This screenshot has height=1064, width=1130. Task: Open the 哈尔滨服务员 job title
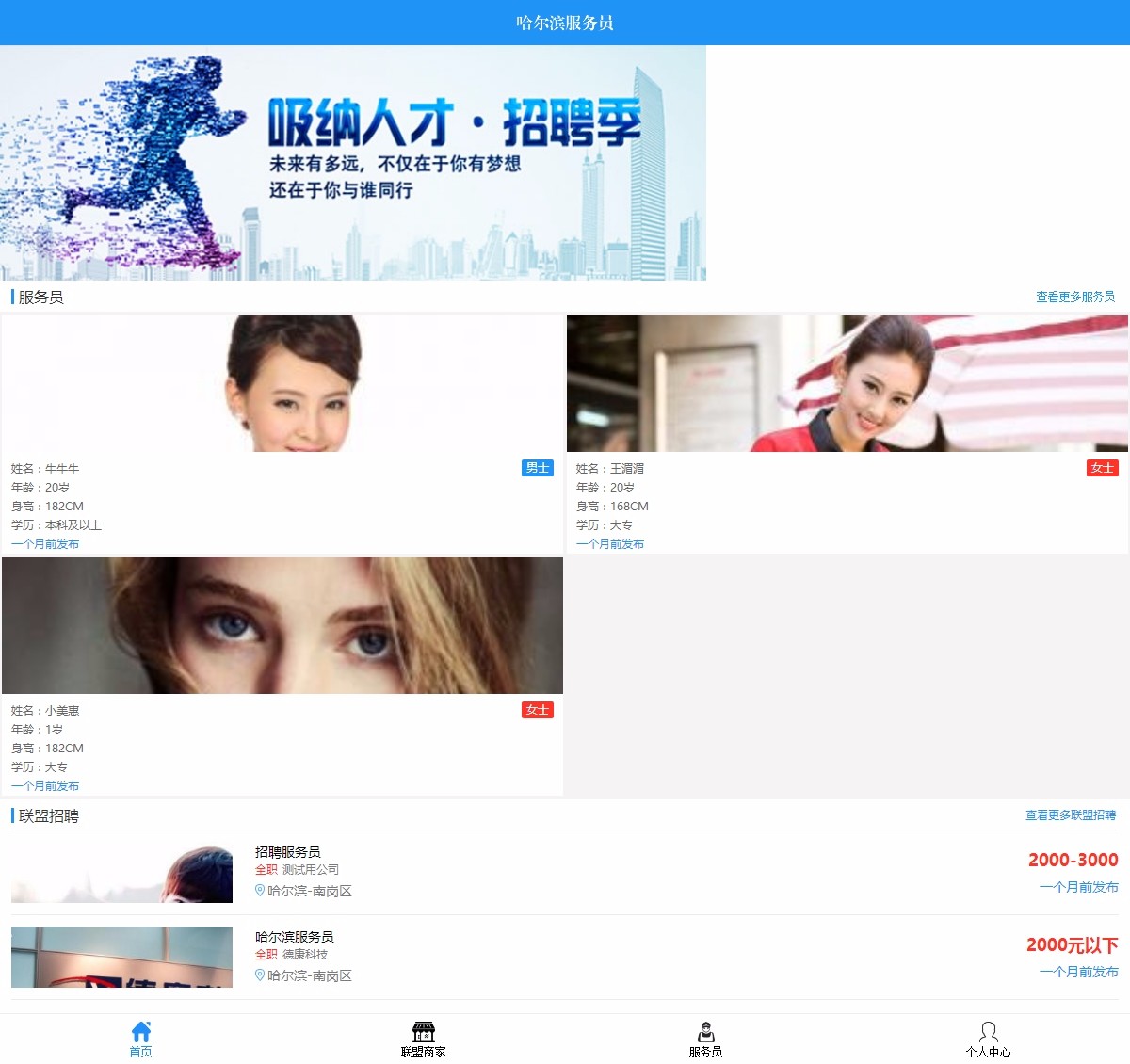(x=294, y=937)
